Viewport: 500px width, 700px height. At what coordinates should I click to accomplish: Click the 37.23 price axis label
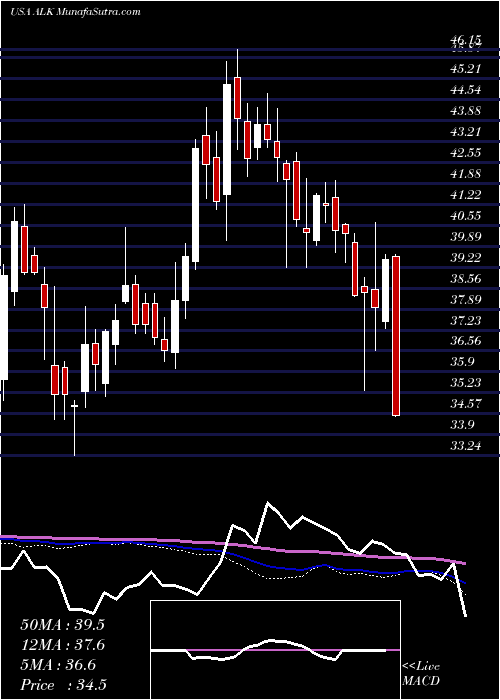click(465, 320)
